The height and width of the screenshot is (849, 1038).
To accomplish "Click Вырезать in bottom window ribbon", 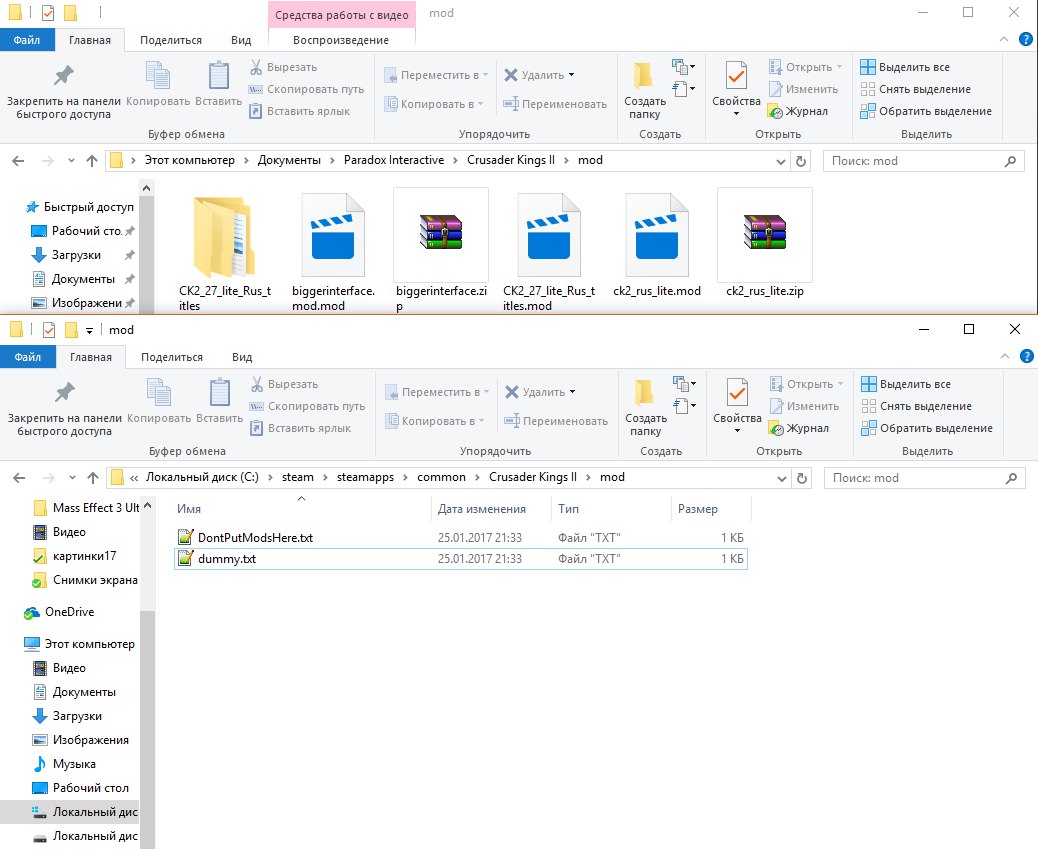I will coord(285,384).
